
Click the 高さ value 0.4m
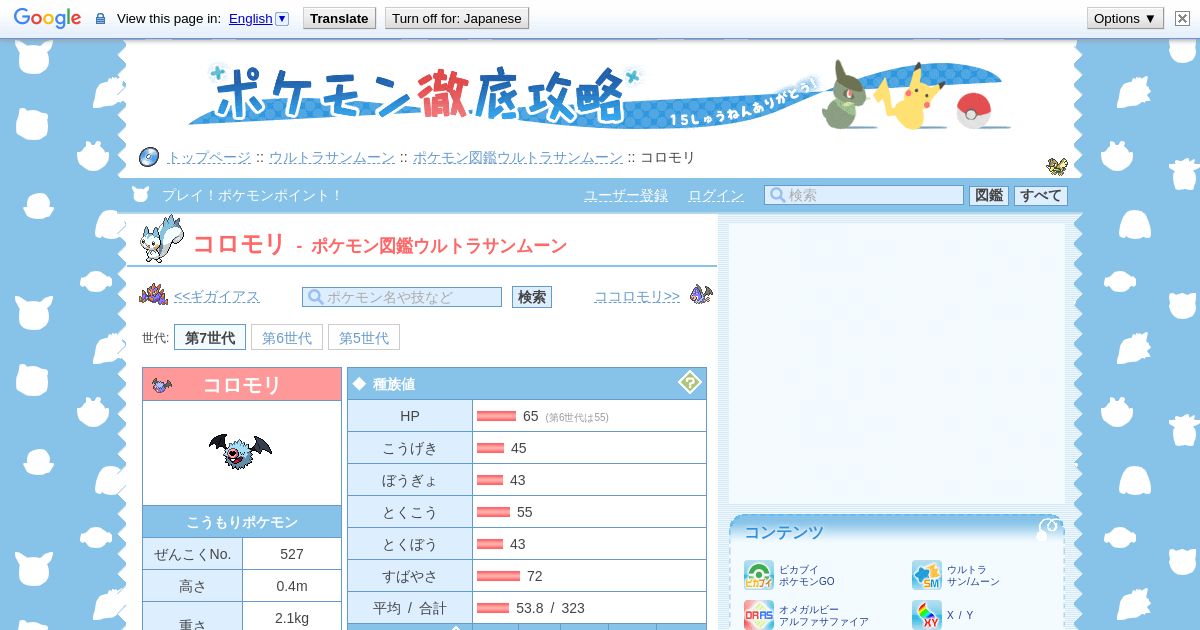tap(292, 586)
